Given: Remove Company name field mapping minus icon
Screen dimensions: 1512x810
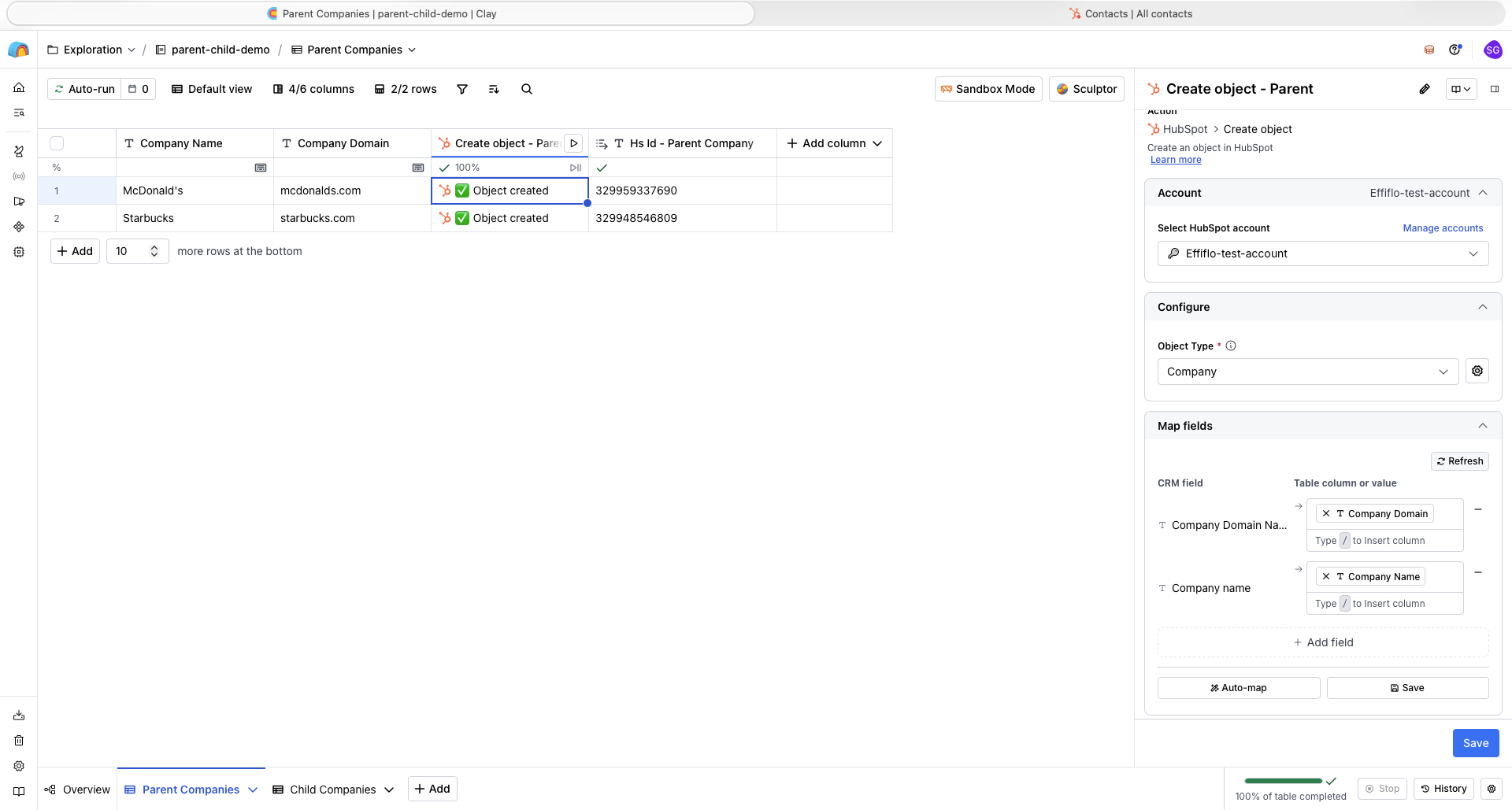Looking at the screenshot, I should (1478, 572).
